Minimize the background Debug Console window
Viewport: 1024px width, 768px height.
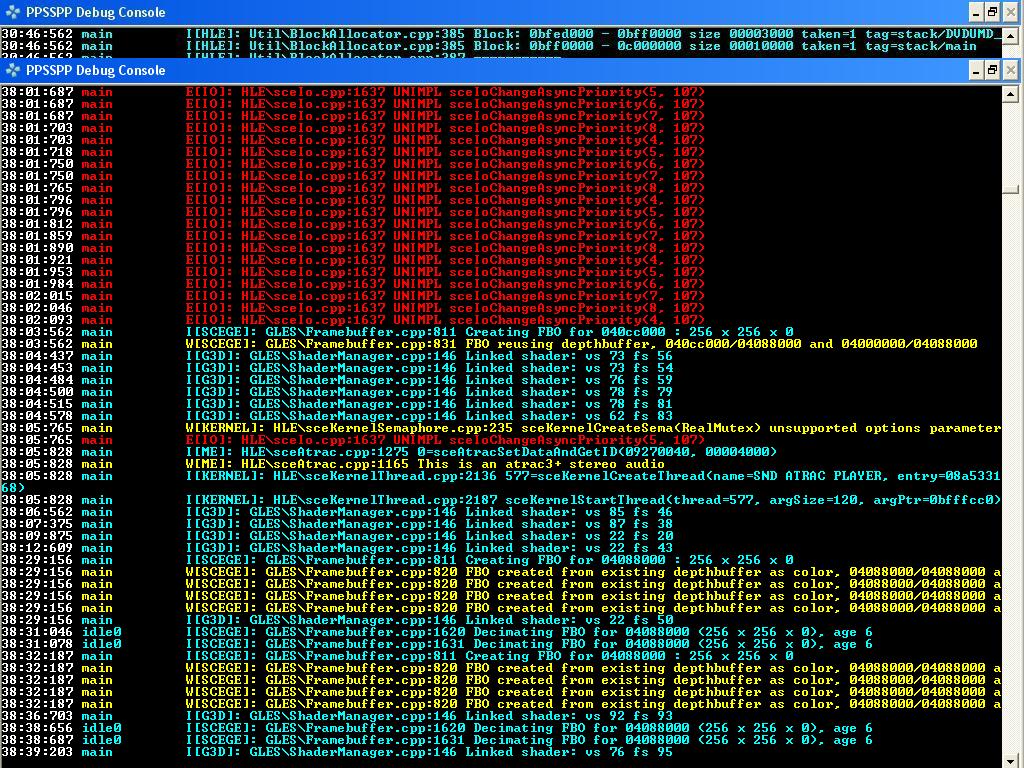(x=977, y=12)
